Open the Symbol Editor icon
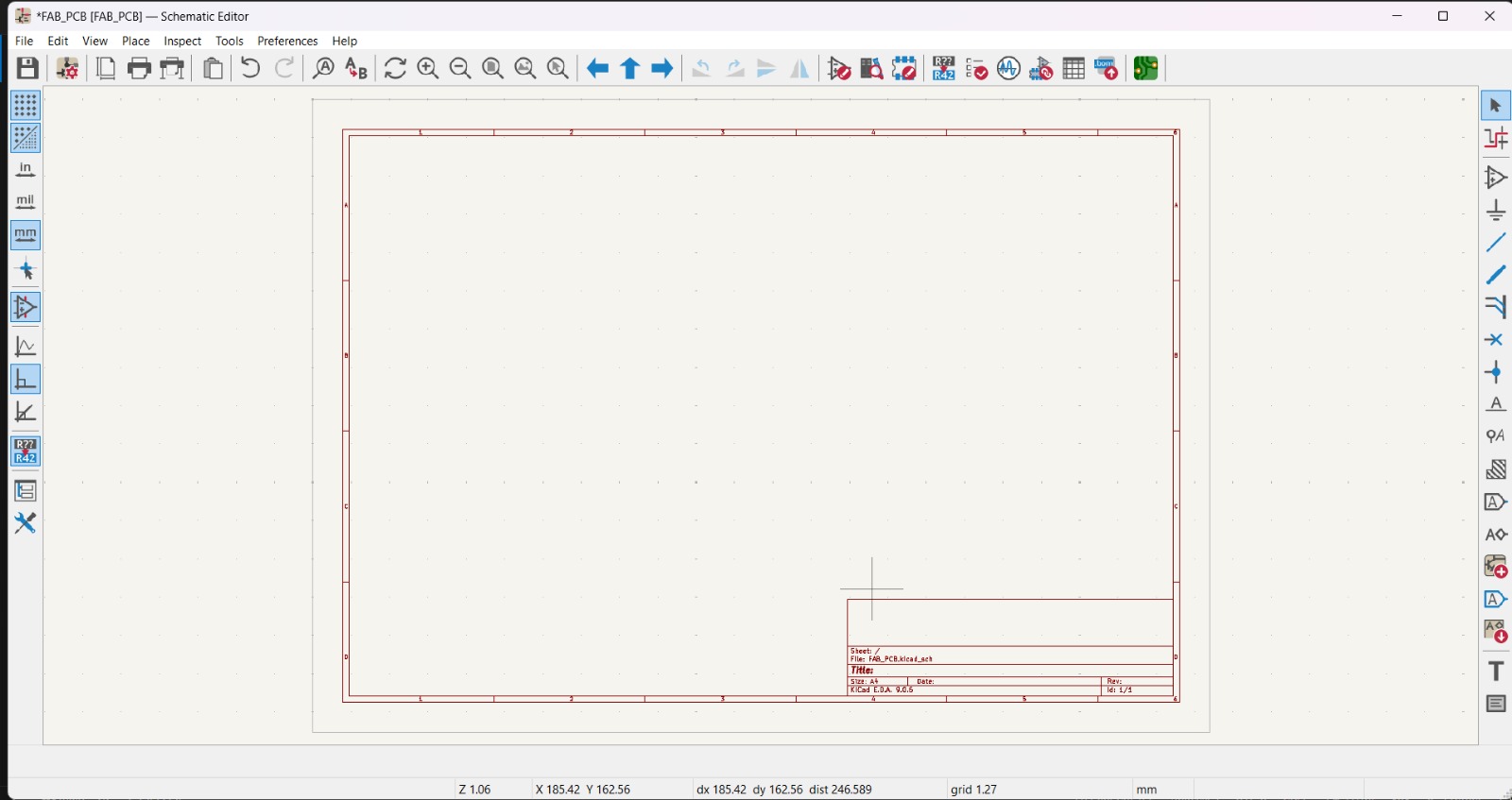Image resolution: width=1512 pixels, height=800 pixels. [839, 68]
